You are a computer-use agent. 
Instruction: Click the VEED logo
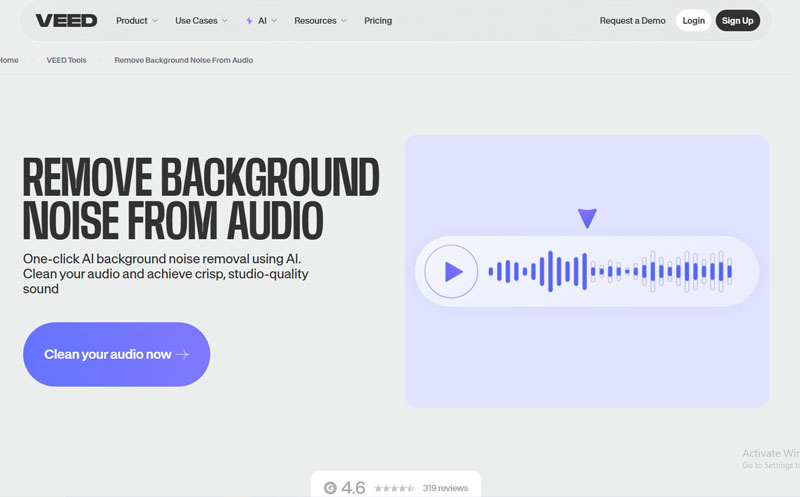coord(66,20)
